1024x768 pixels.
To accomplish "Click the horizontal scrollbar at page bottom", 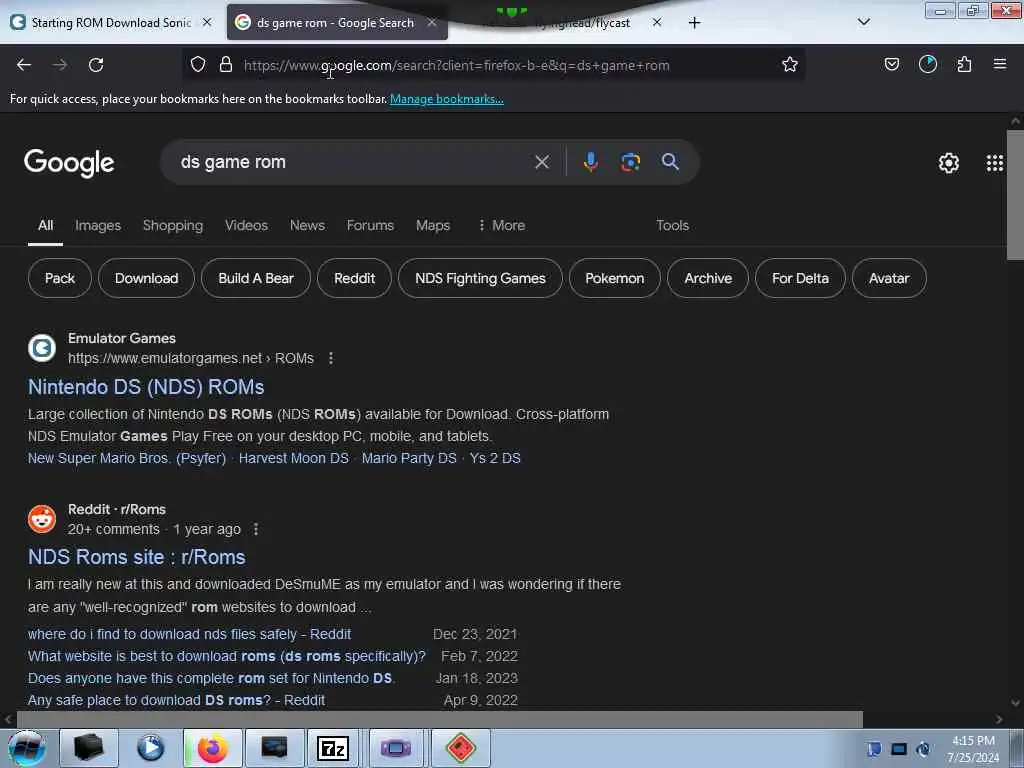I will 440,720.
